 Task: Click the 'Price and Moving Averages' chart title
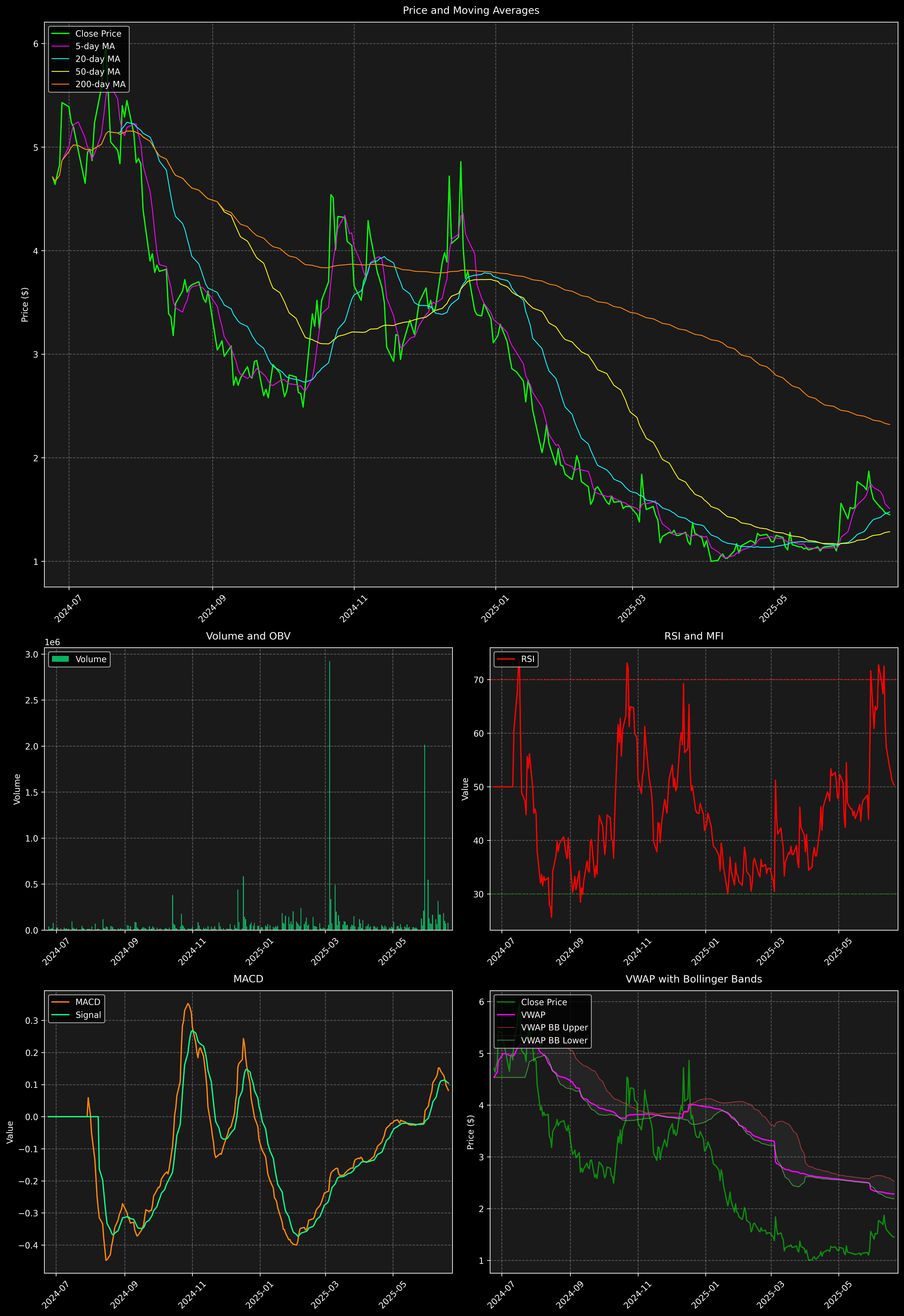[471, 10]
